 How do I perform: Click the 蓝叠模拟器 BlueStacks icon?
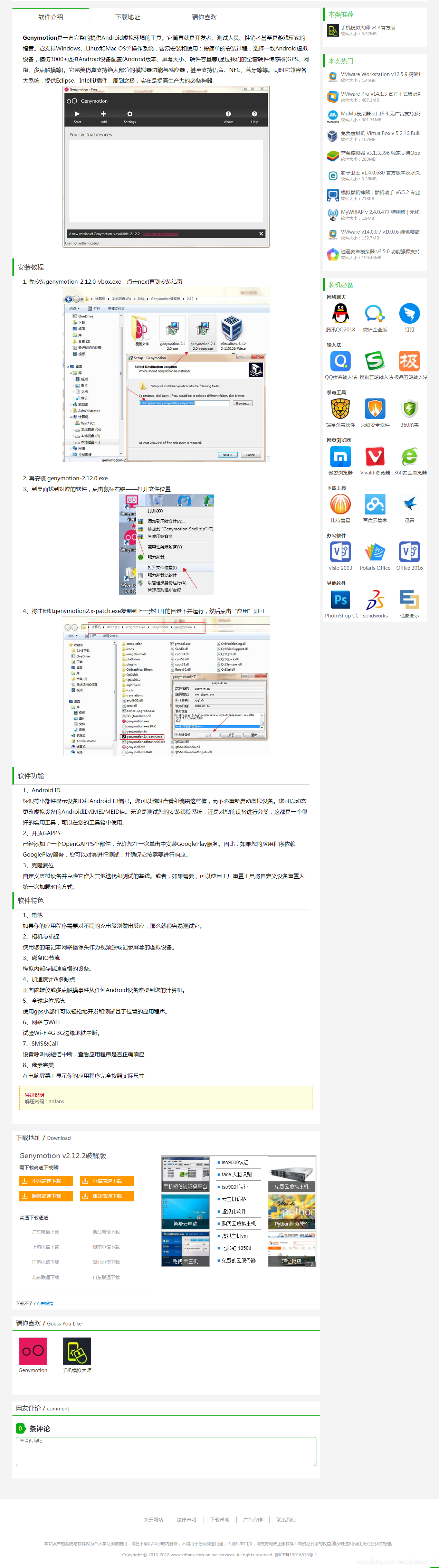point(333,156)
